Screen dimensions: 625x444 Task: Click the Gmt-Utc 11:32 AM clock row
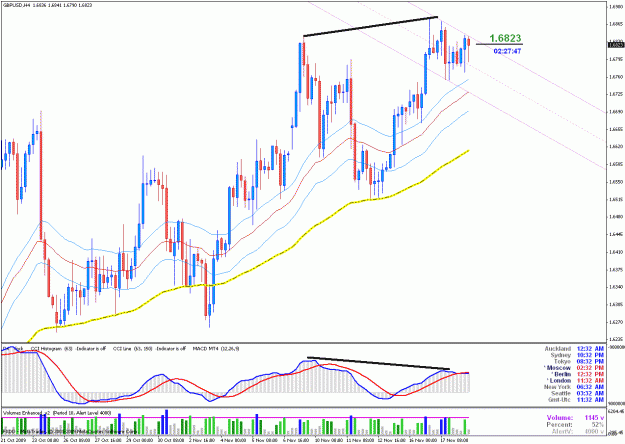576,400
